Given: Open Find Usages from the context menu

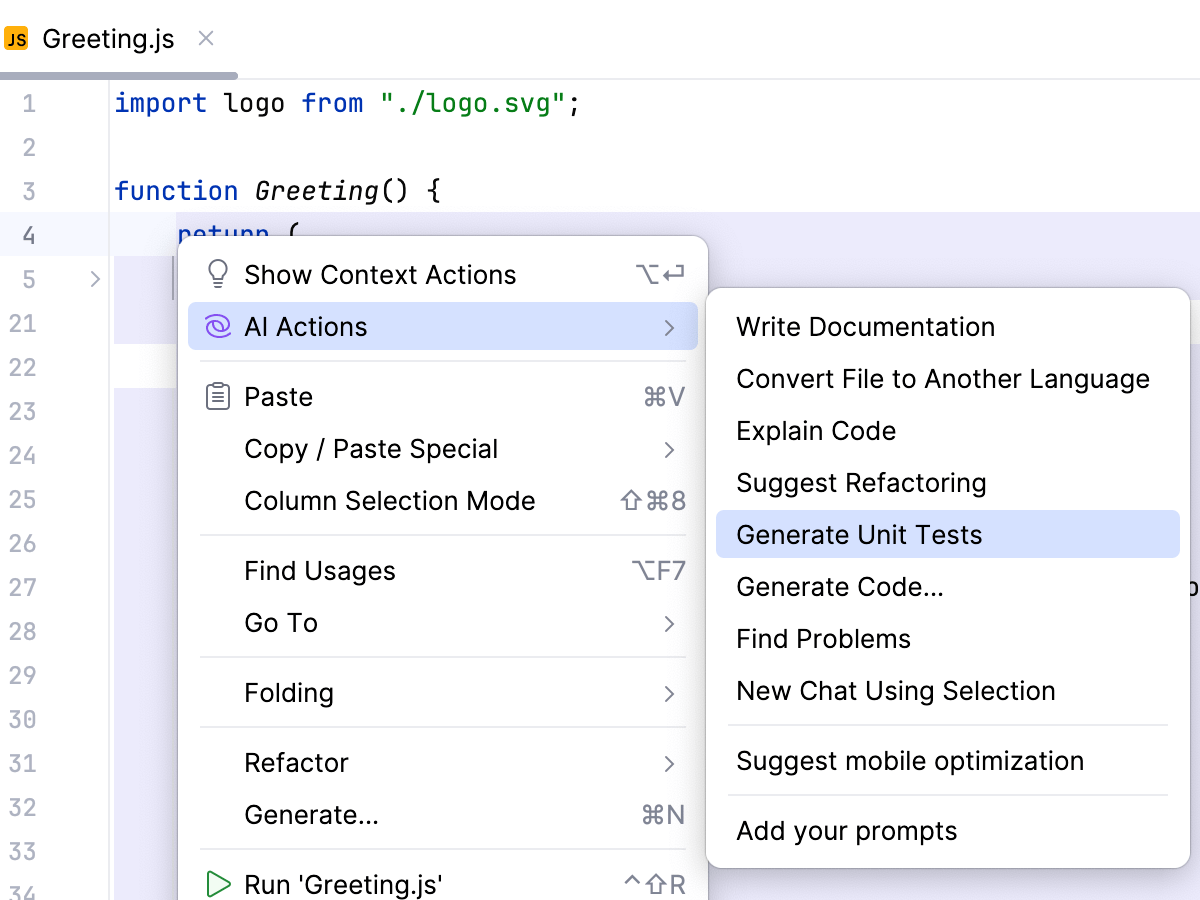Looking at the screenshot, I should pyautogui.click(x=320, y=570).
